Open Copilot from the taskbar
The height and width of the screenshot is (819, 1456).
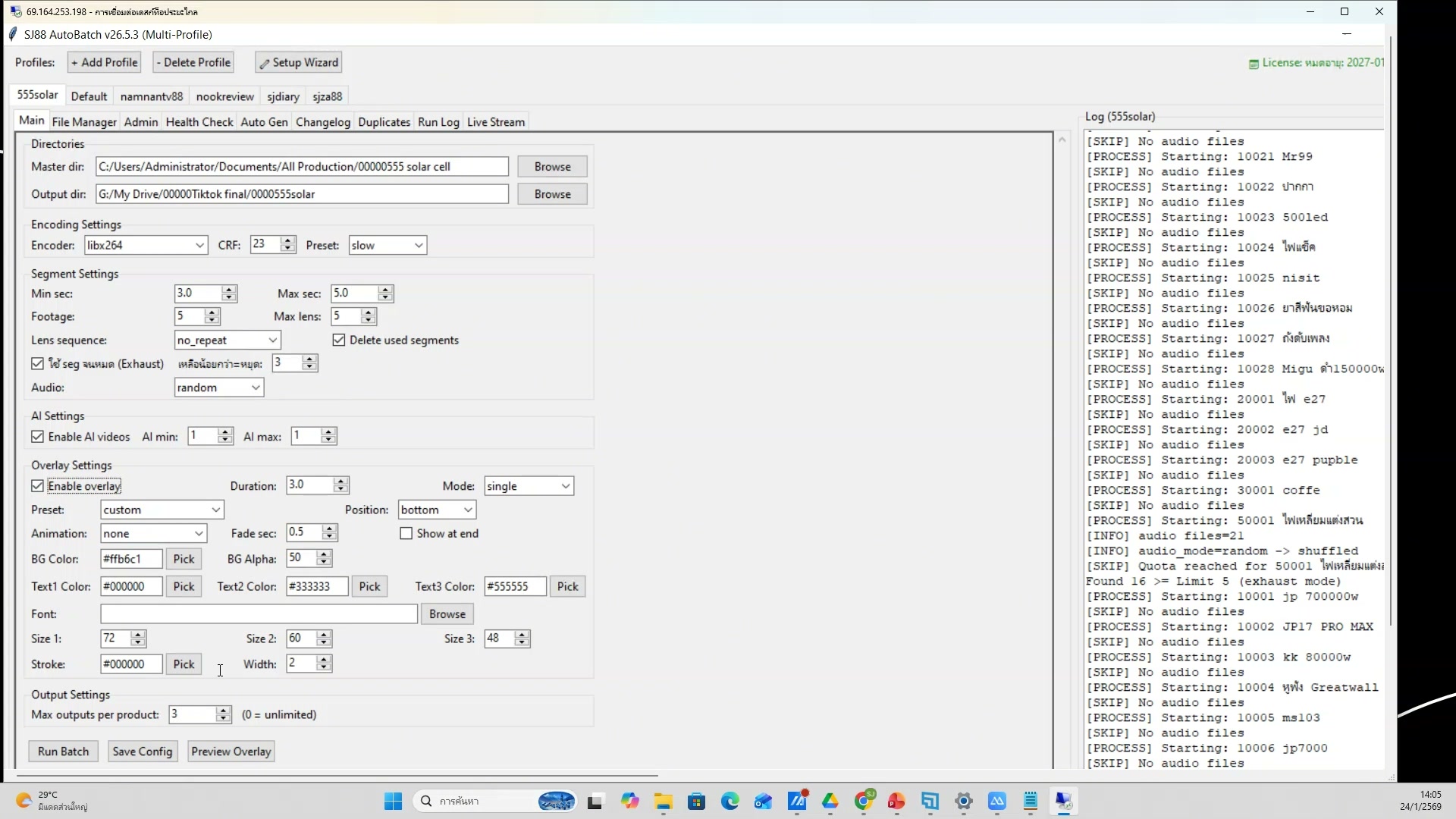click(x=631, y=802)
